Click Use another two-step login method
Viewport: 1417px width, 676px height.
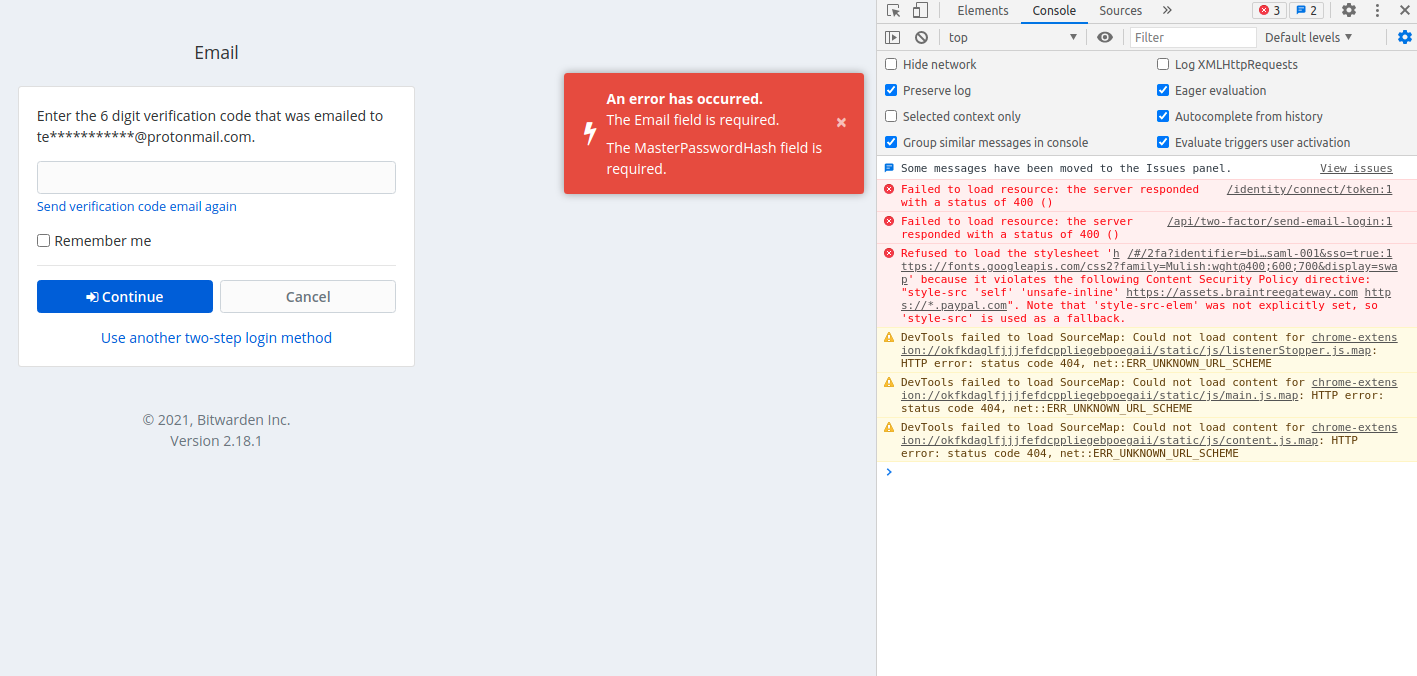(216, 338)
